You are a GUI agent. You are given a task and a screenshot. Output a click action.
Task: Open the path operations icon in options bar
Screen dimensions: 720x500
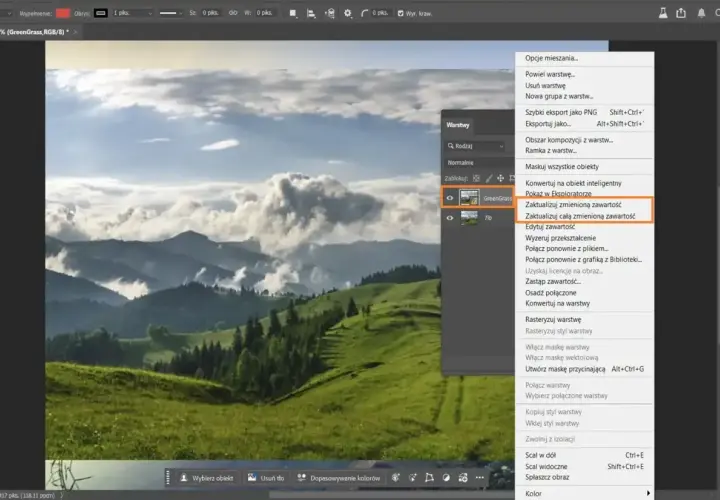[x=292, y=13]
